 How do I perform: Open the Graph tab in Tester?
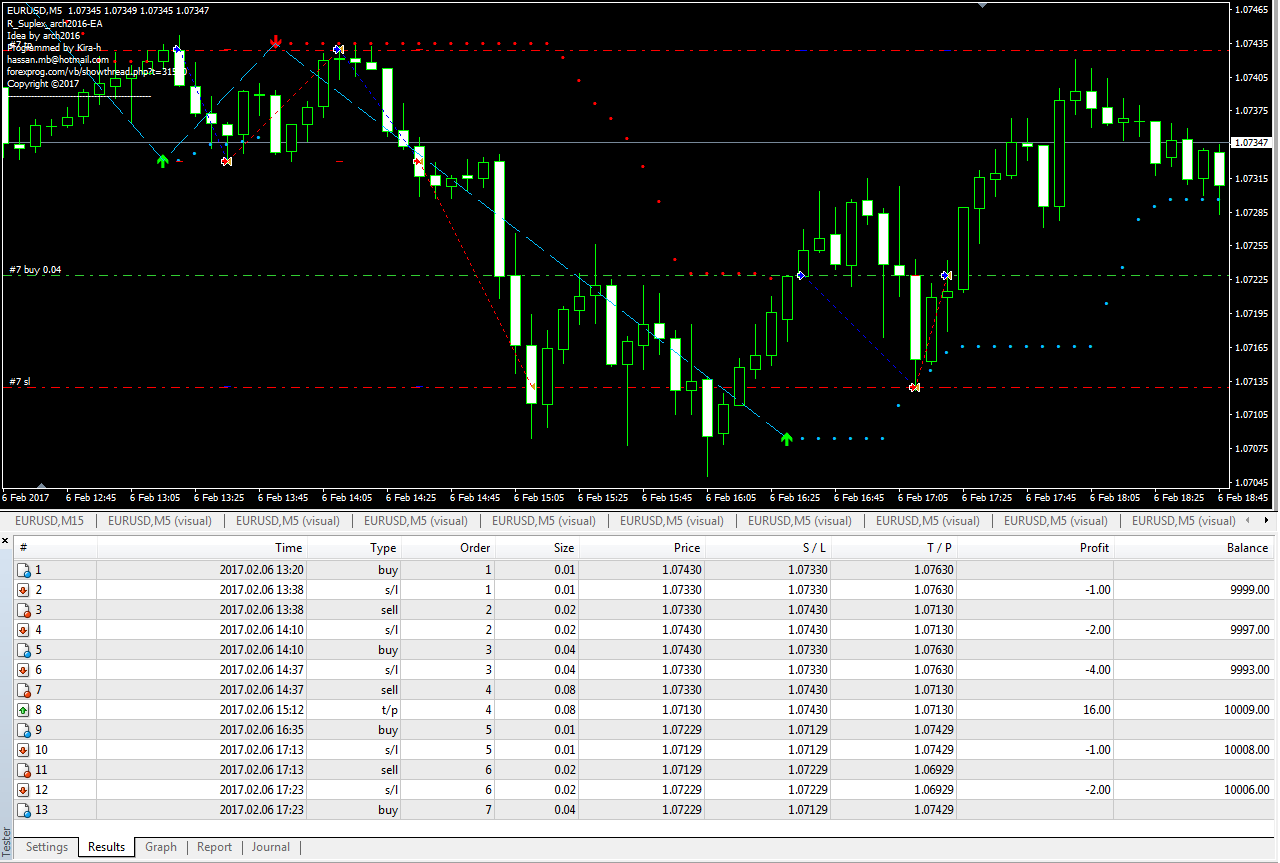[161, 847]
